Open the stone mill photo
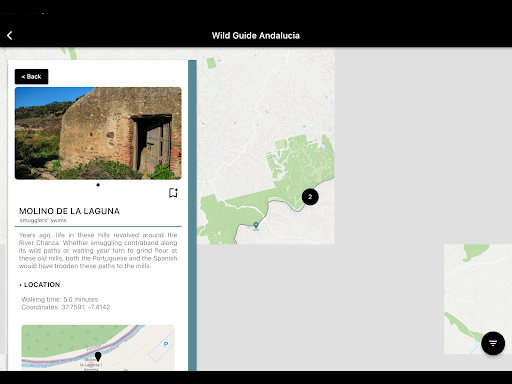 click(x=98, y=133)
